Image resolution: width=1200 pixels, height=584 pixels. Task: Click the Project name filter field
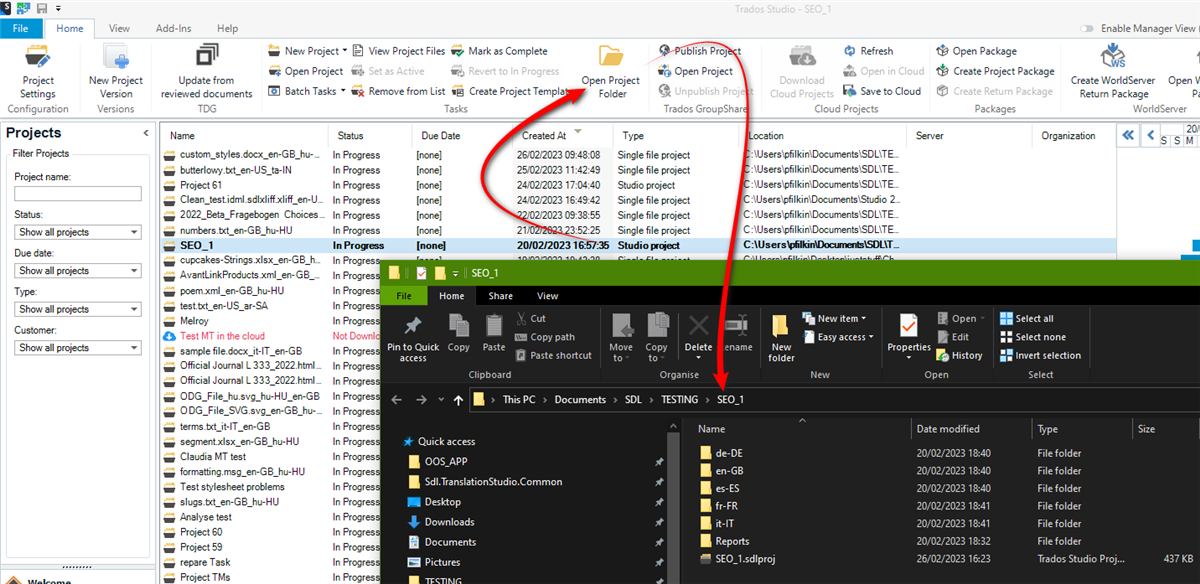[x=76, y=193]
